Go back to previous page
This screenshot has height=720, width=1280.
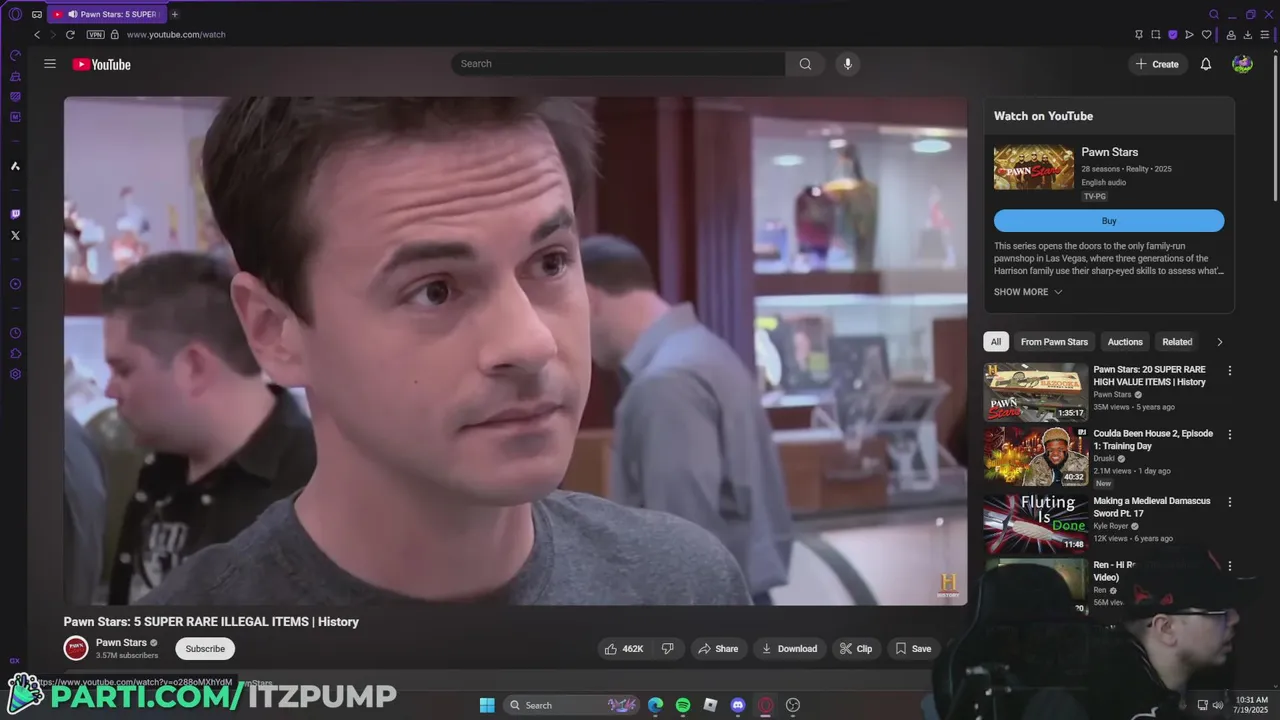pos(37,34)
